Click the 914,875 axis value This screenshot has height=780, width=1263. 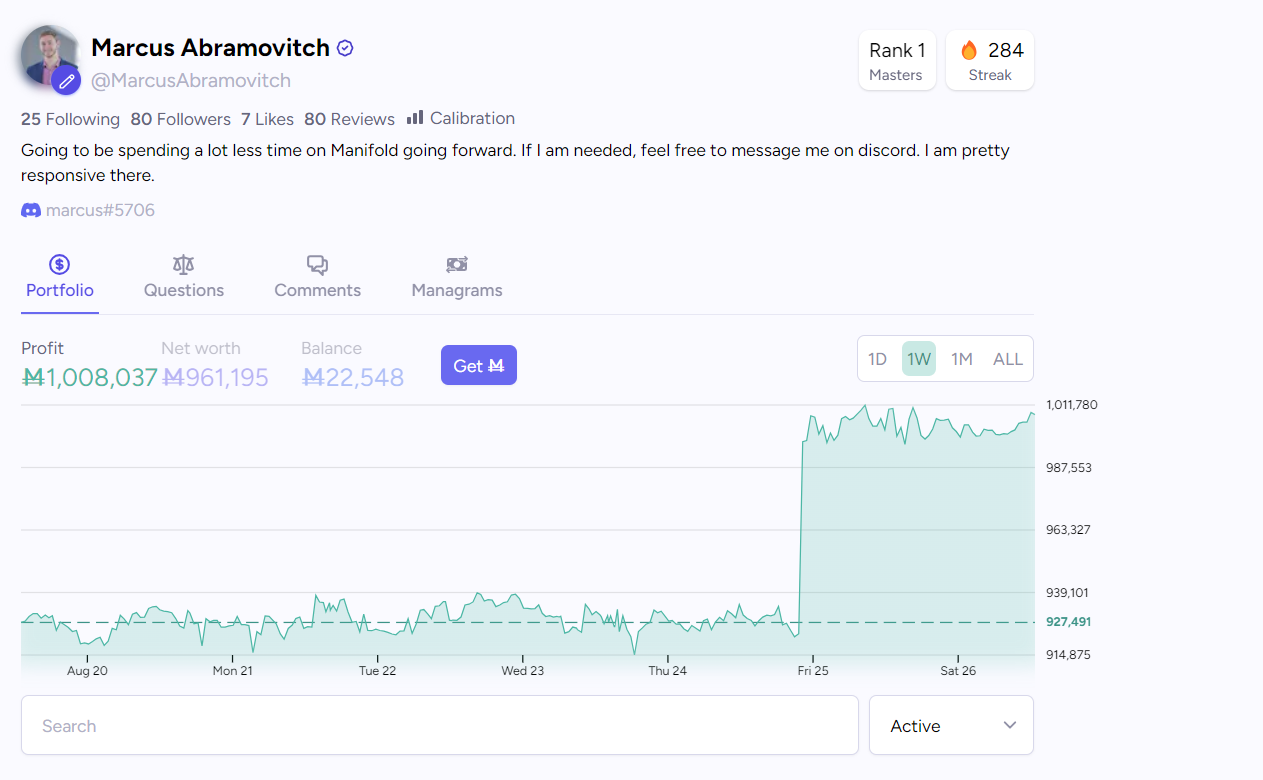[1068, 655]
